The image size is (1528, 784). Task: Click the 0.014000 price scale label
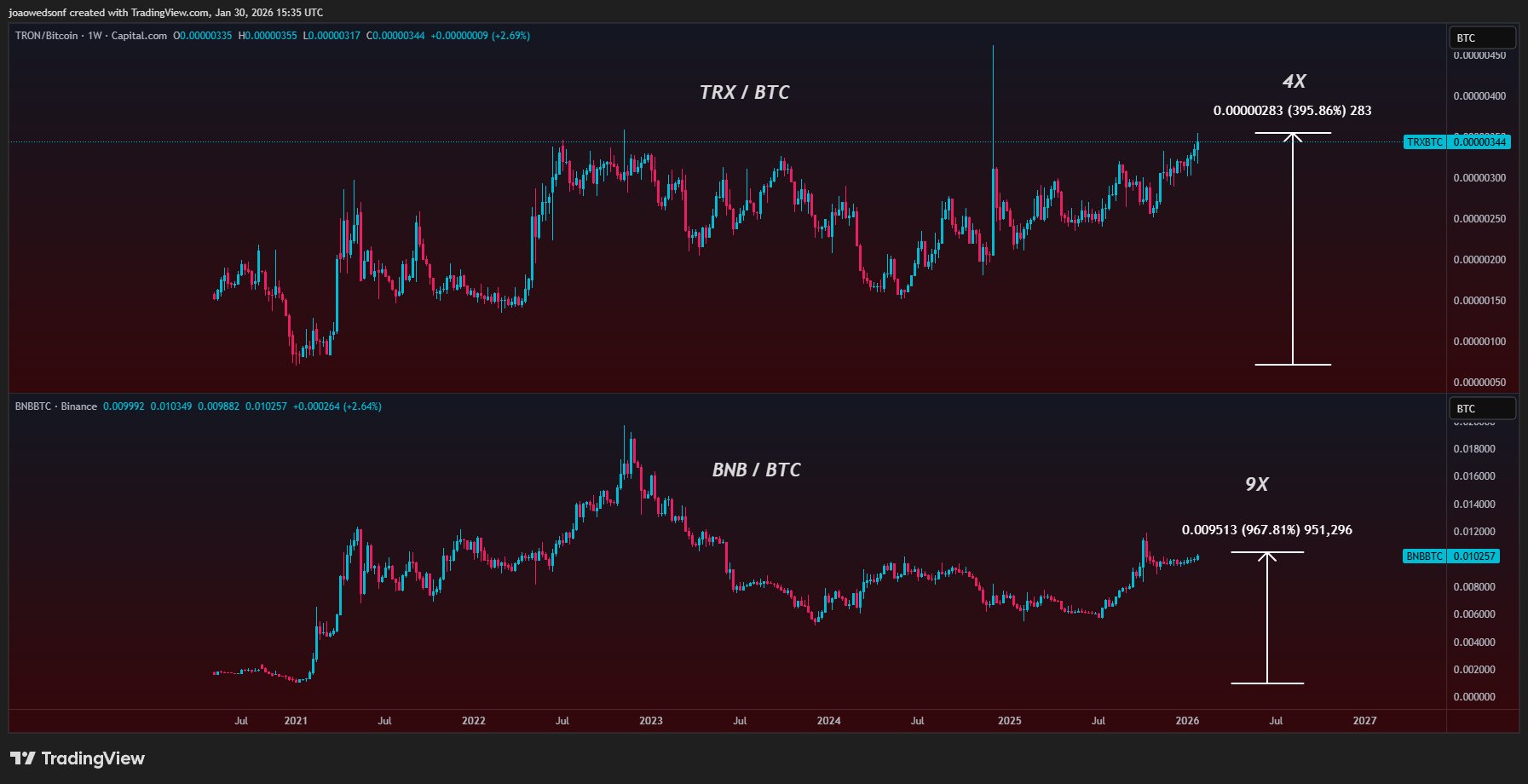pos(1474,504)
